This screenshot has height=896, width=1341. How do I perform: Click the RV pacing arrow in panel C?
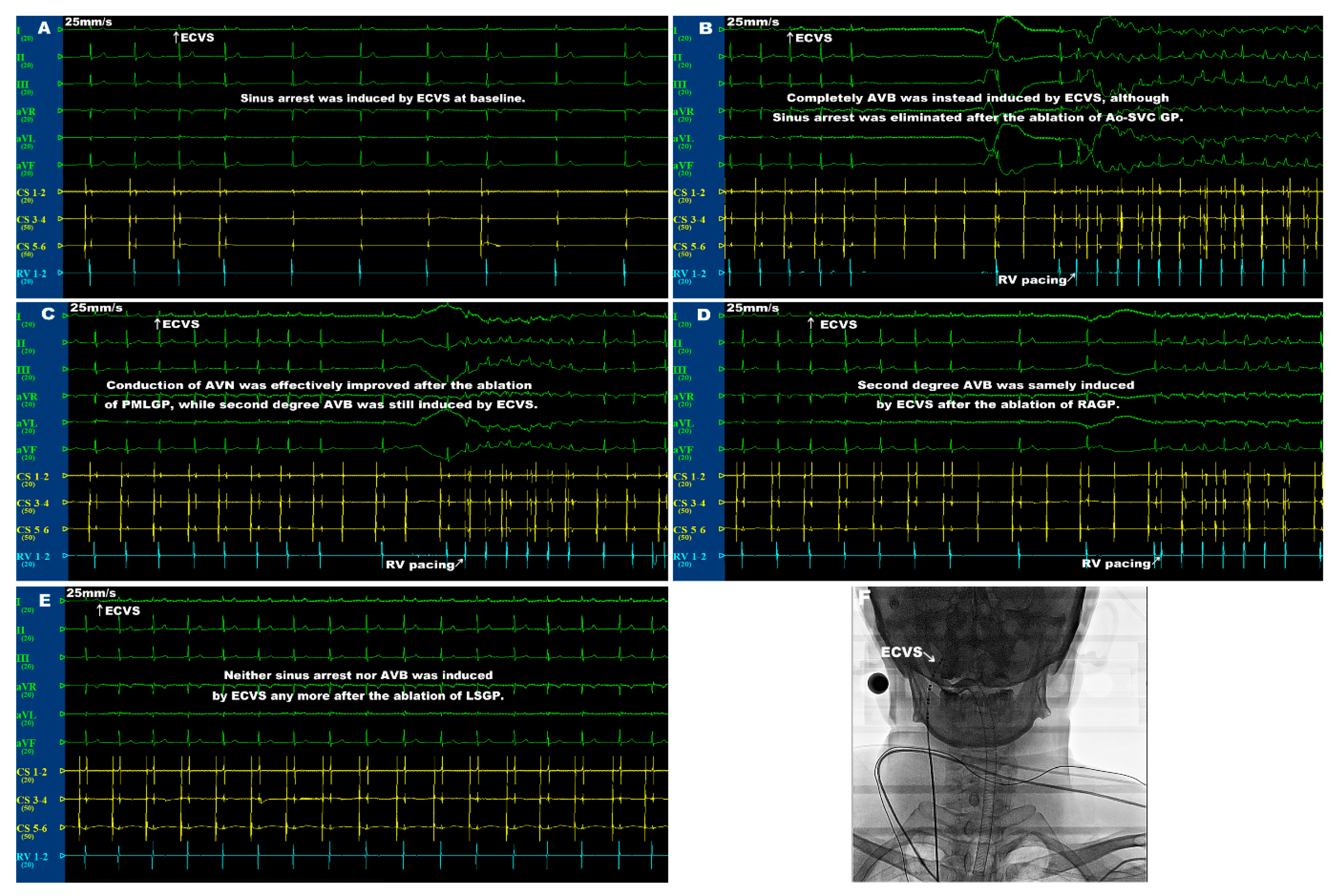(459, 563)
